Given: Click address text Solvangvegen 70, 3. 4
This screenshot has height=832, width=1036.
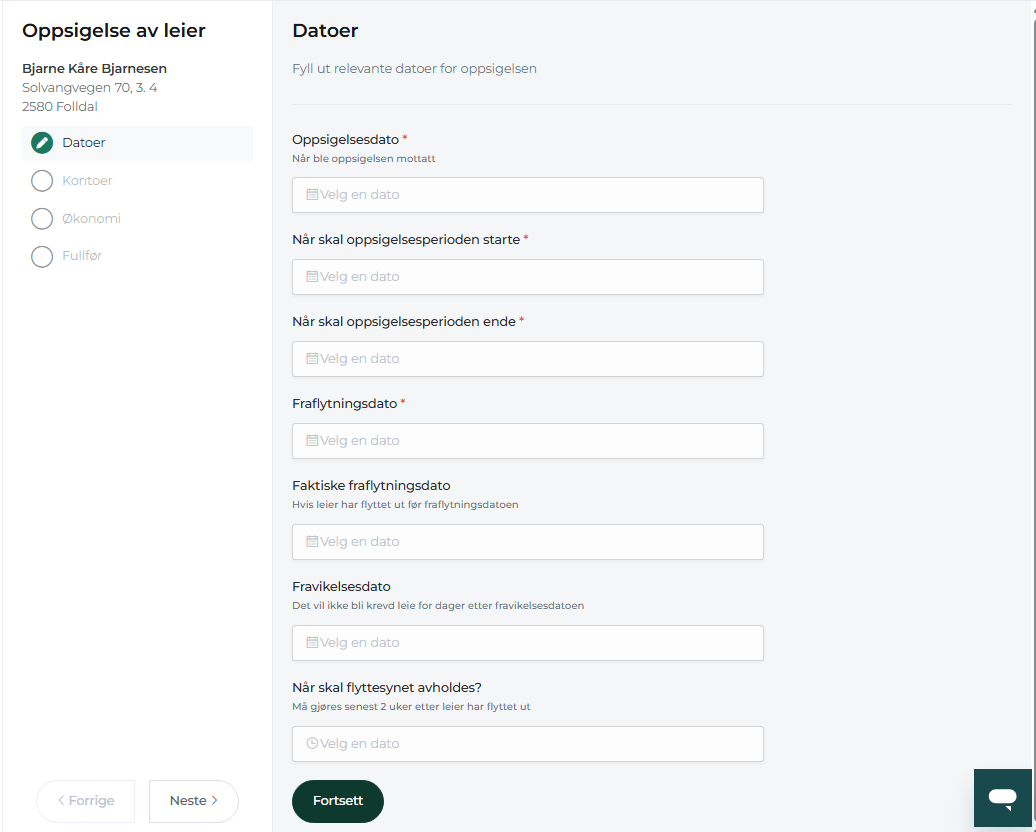Looking at the screenshot, I should click(x=90, y=88).
